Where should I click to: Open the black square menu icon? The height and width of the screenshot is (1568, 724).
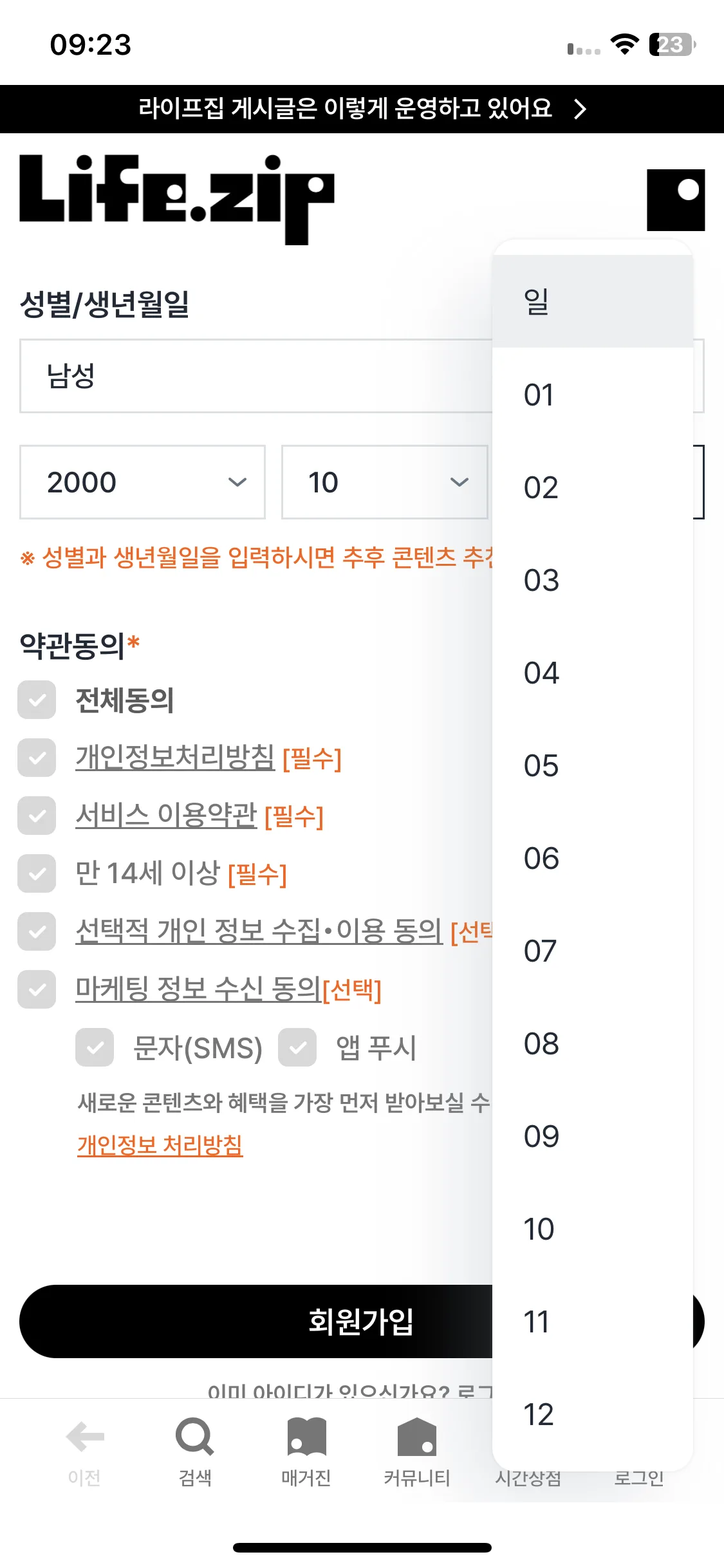[676, 200]
